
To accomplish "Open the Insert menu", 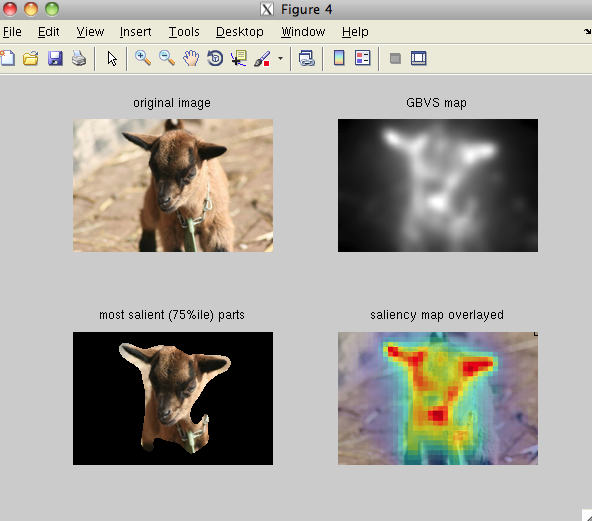I will [135, 32].
